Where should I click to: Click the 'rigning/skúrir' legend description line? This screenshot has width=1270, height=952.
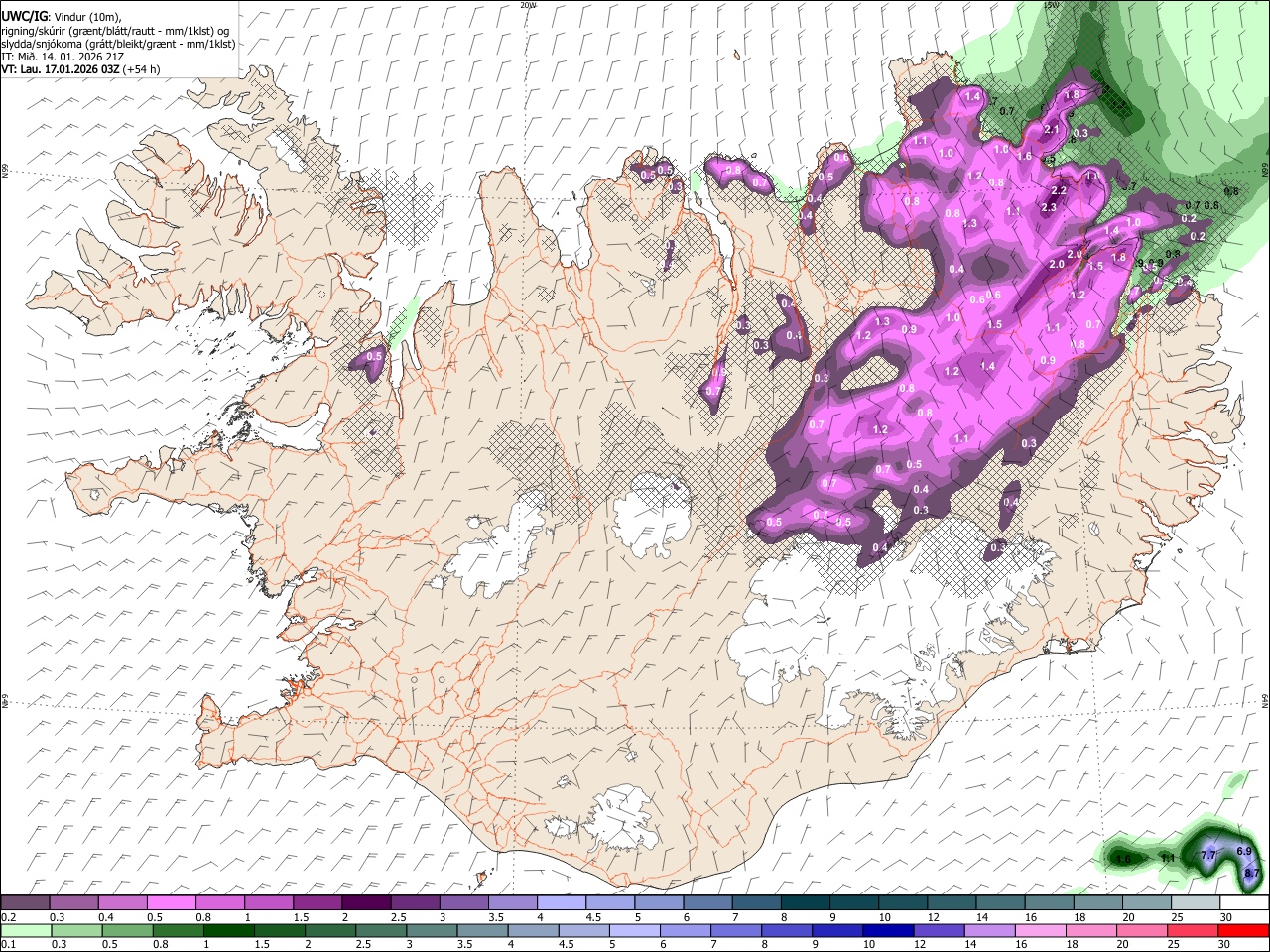pos(115,30)
